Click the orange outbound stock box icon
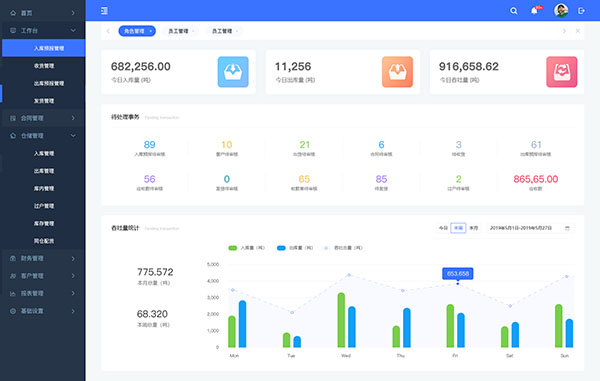 [x=397, y=72]
